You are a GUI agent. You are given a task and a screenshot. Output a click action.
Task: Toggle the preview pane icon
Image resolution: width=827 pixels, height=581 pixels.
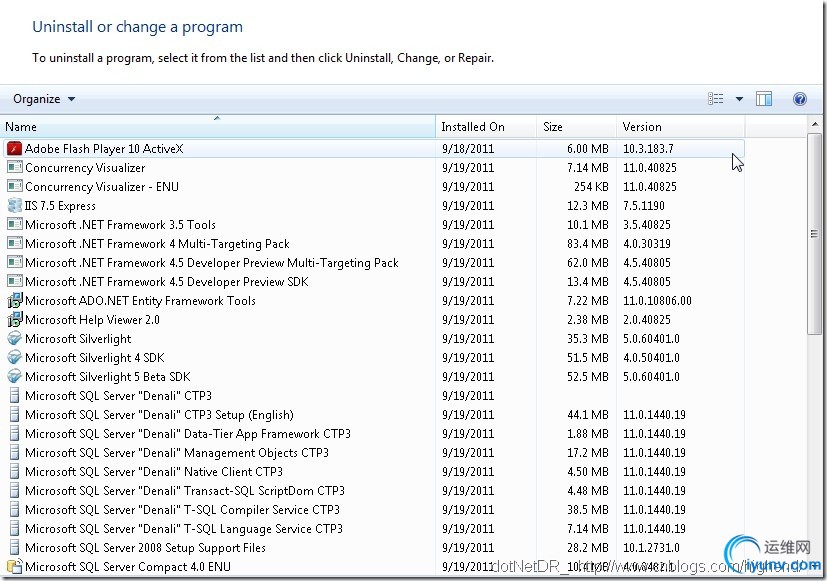coord(764,99)
